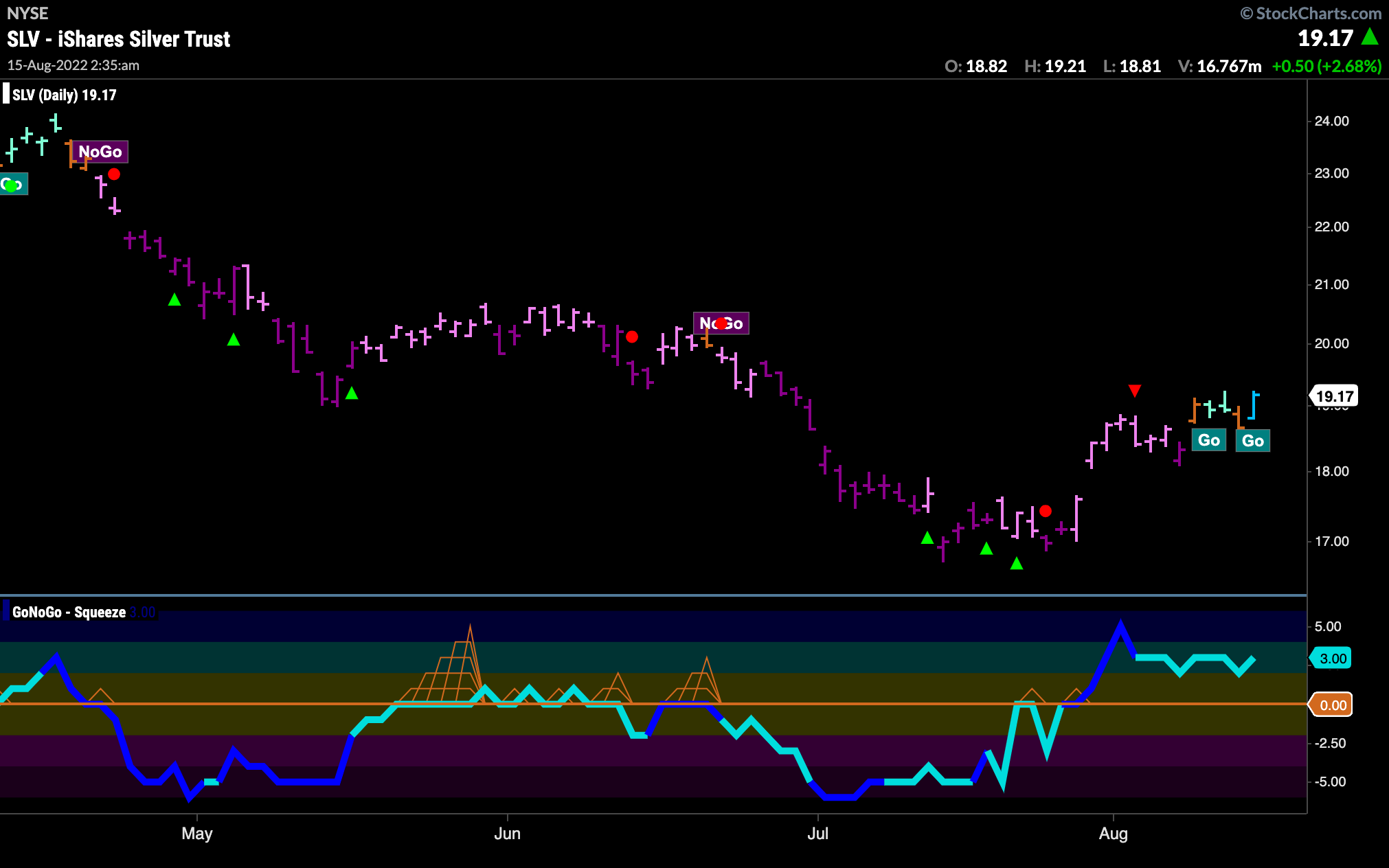Click the 19.17 price tag on axis

click(1334, 396)
